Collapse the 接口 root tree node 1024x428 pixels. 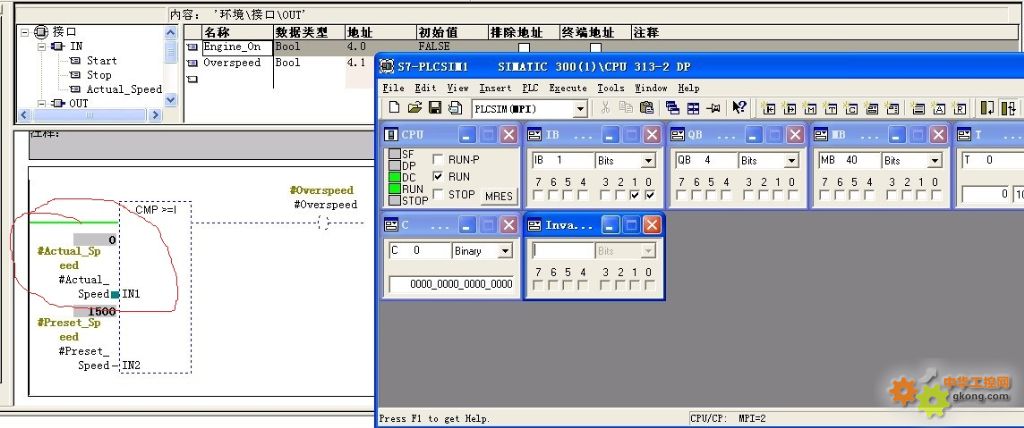[24, 31]
